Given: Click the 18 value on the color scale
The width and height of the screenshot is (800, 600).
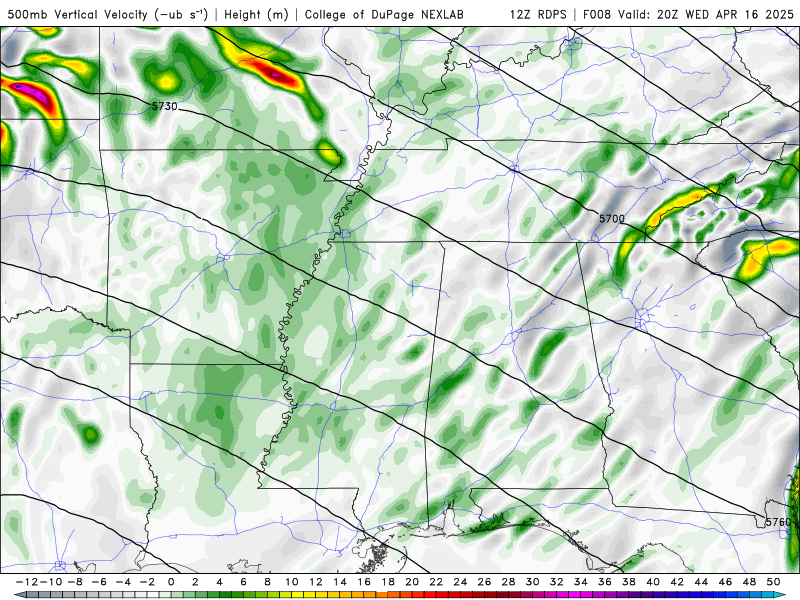Looking at the screenshot, I should pyautogui.click(x=388, y=582).
